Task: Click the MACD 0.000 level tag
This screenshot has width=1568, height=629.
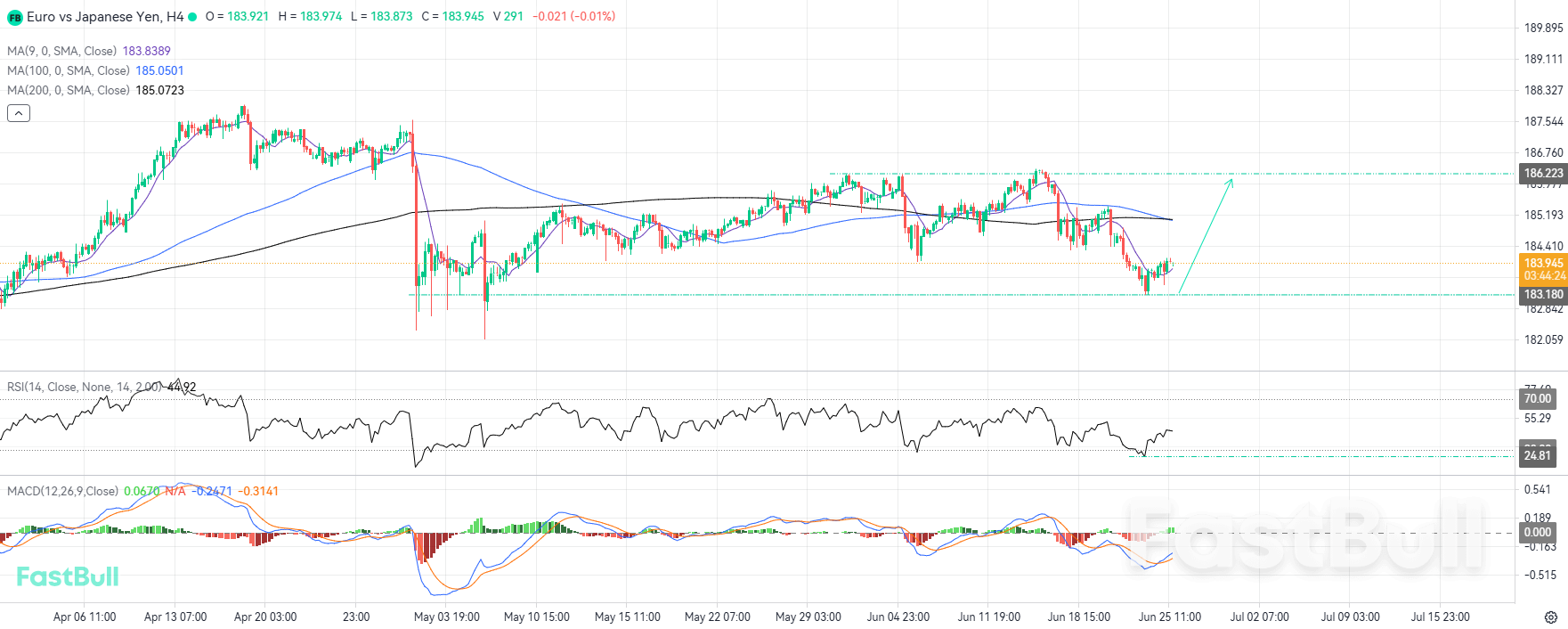Action: click(x=1538, y=532)
